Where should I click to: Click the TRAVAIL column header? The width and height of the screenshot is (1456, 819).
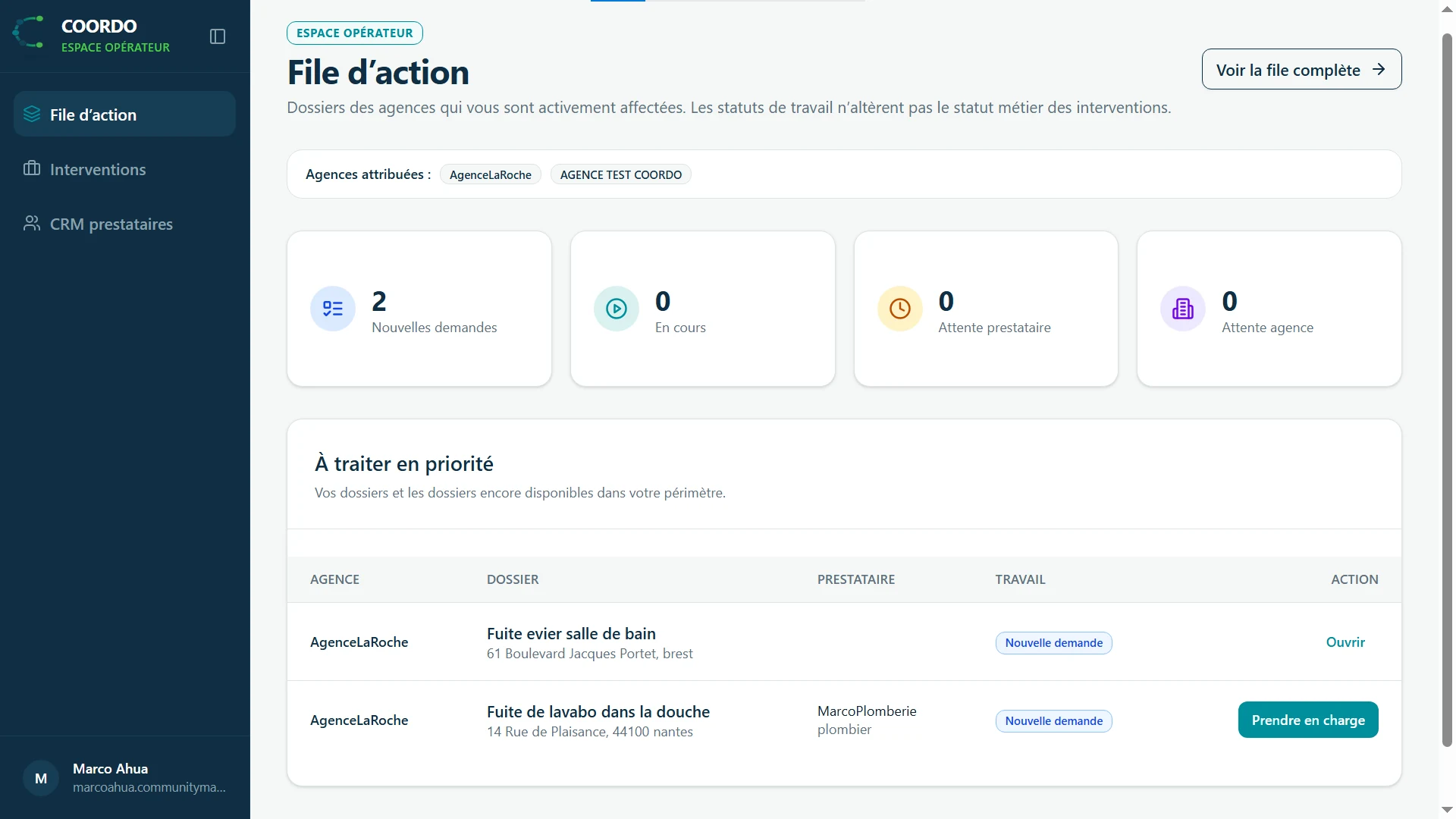pos(1020,579)
